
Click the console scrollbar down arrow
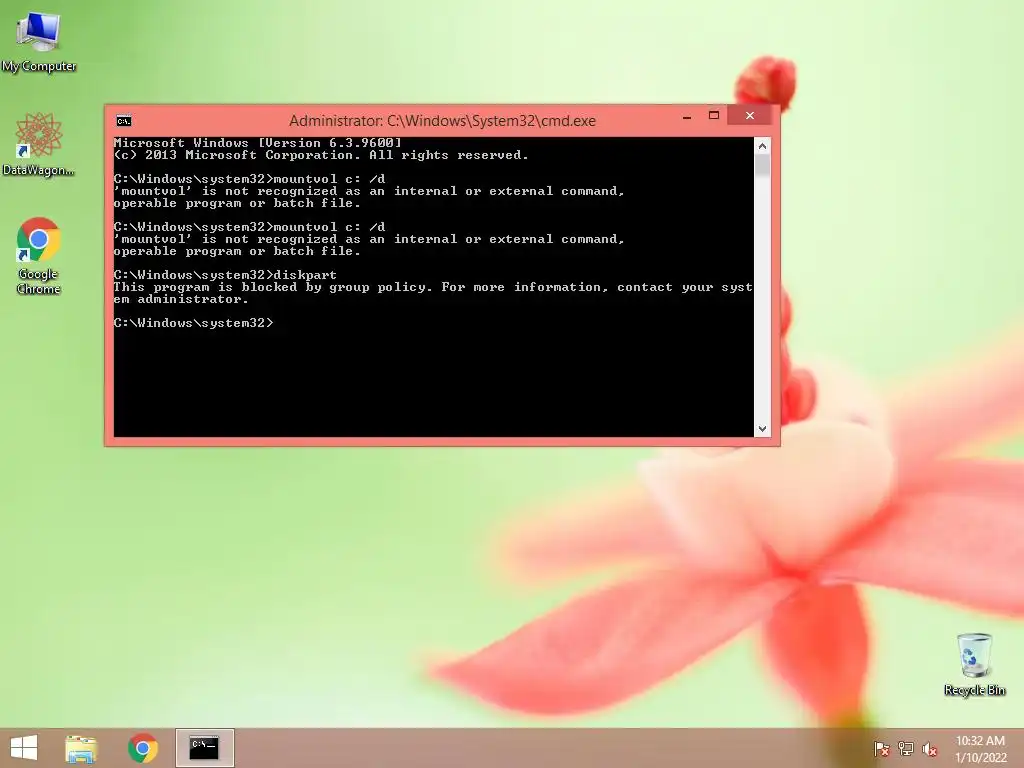762,429
